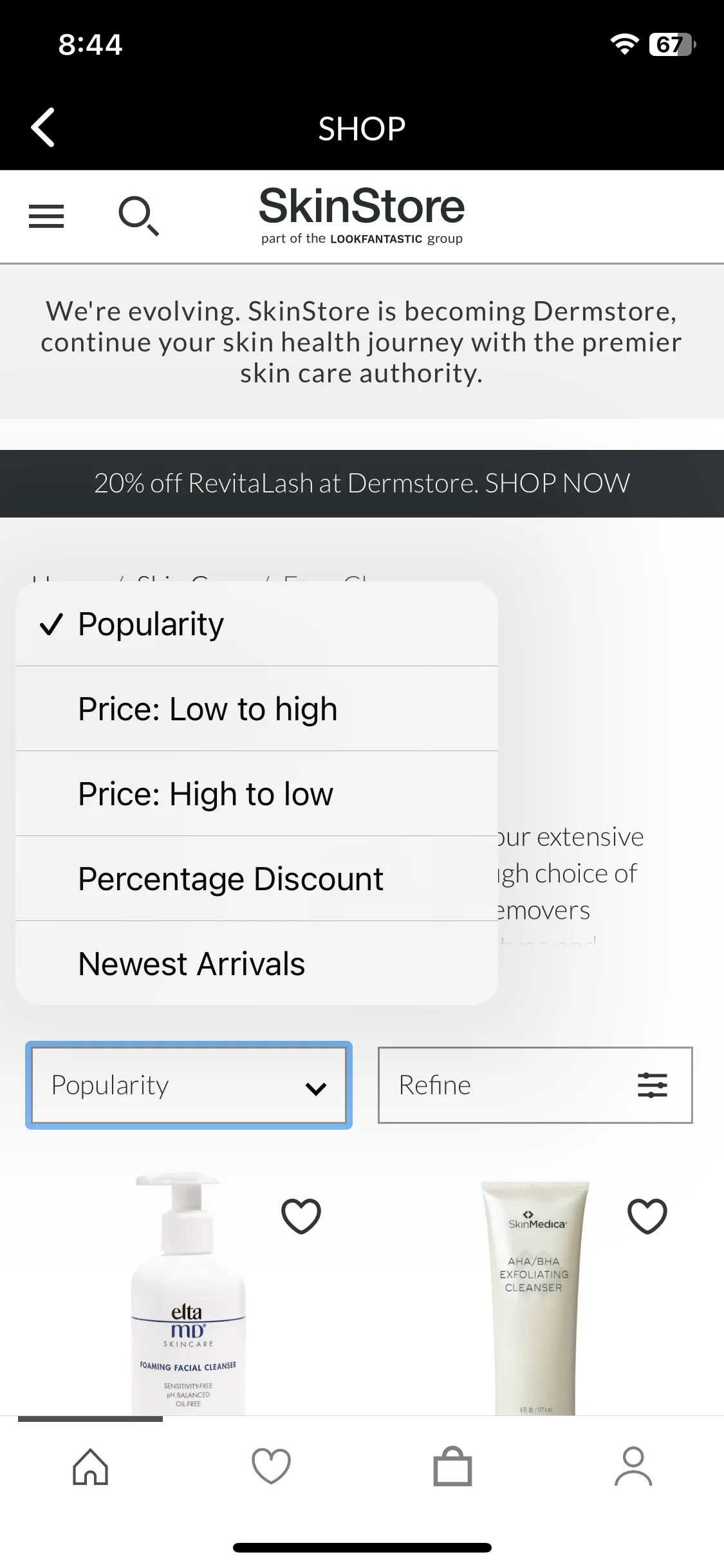The height and width of the screenshot is (1568, 724).
Task: Open the Refine filter button
Action: (535, 1085)
